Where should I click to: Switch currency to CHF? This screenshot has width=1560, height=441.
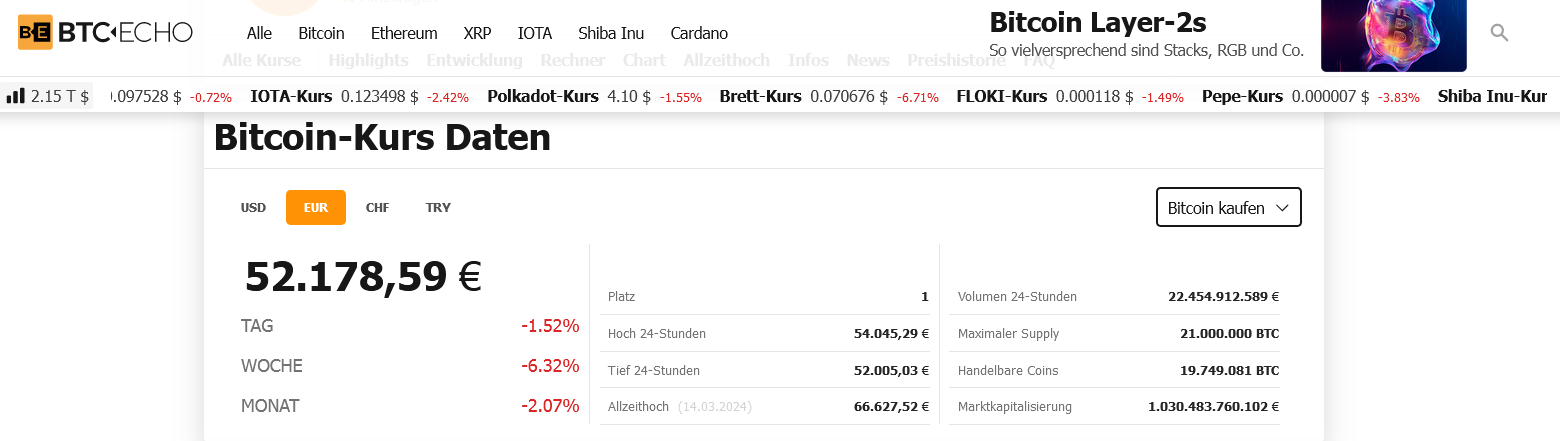[x=377, y=208]
